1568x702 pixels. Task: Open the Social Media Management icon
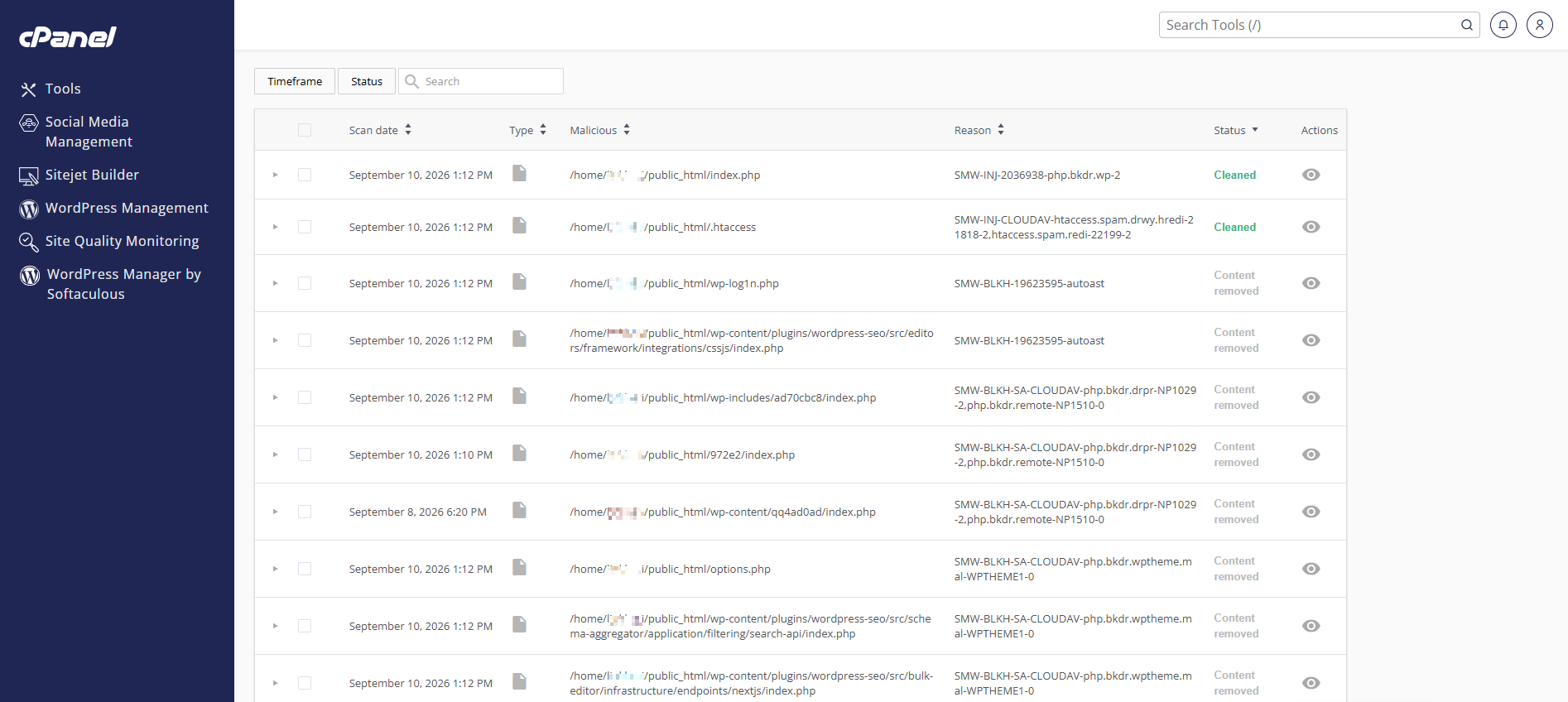pyautogui.click(x=29, y=123)
